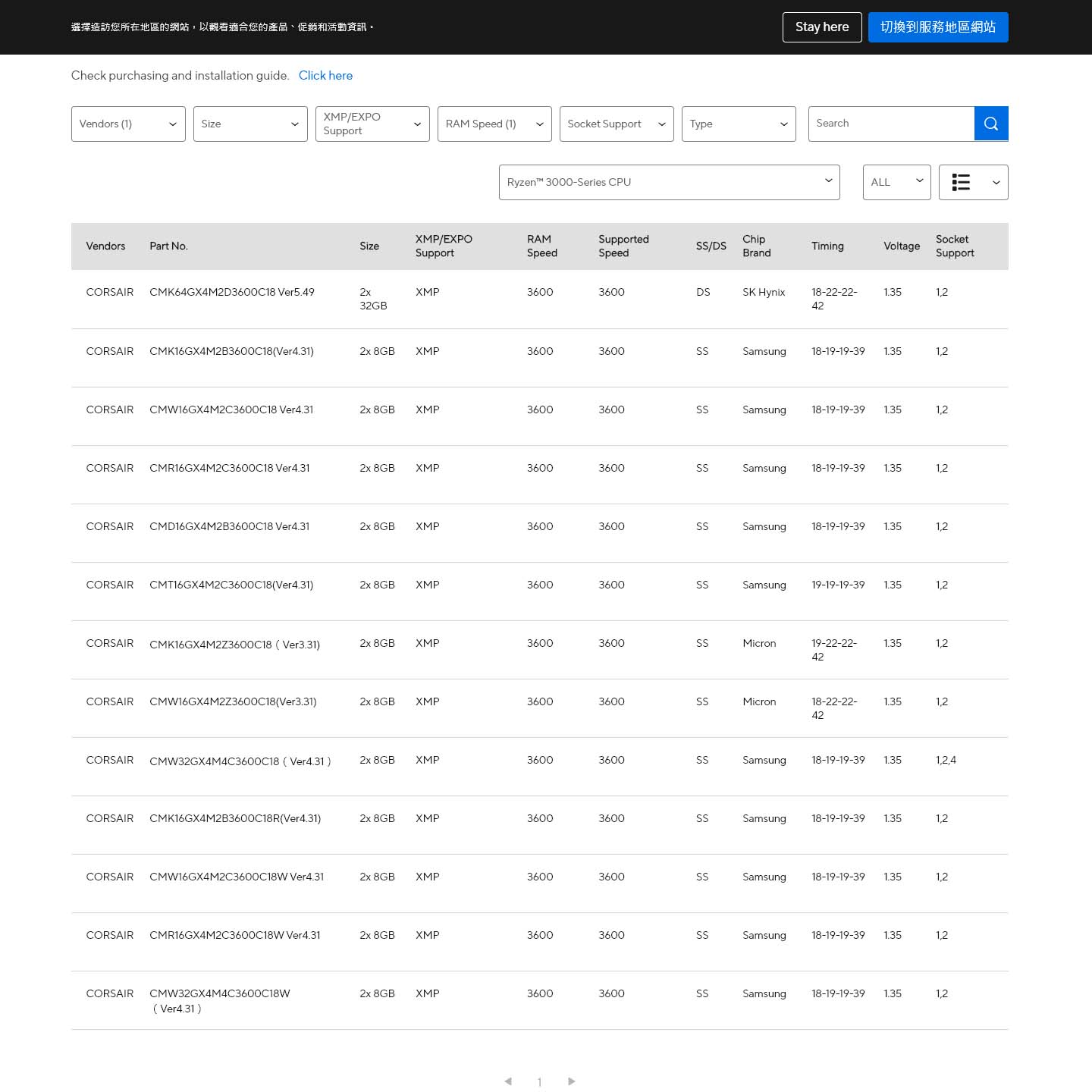1092x1092 pixels.
Task: Click Micron cell in CMW16GX4M2Z3600C18 row
Action: pos(759,701)
